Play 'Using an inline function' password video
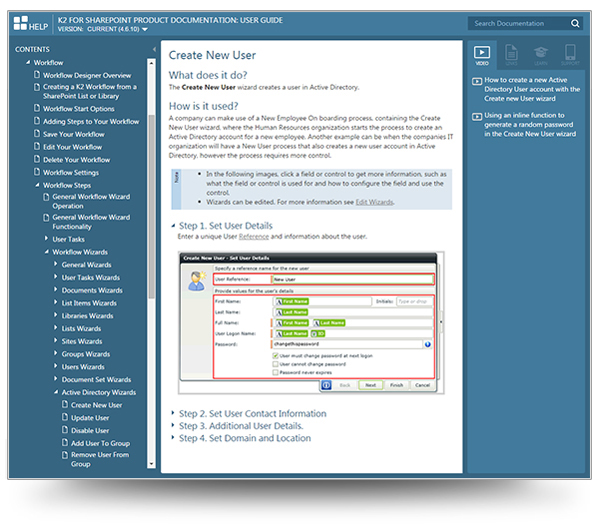The image size is (599, 524). point(530,125)
